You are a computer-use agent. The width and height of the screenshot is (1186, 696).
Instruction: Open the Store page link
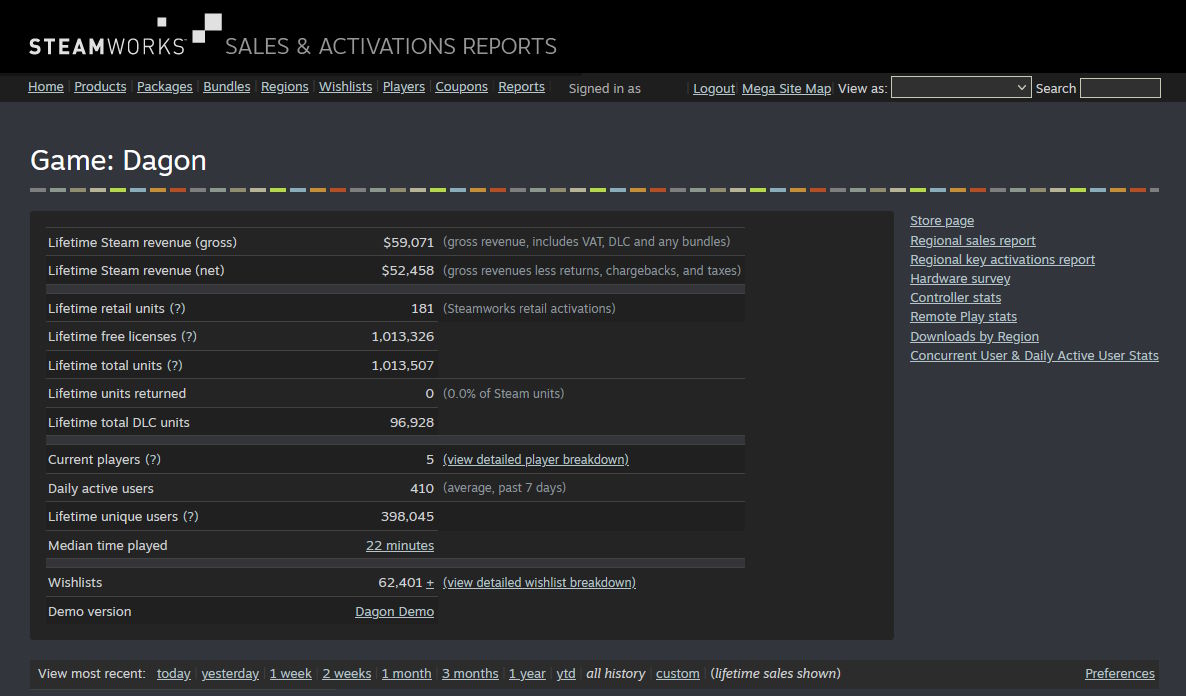click(942, 220)
